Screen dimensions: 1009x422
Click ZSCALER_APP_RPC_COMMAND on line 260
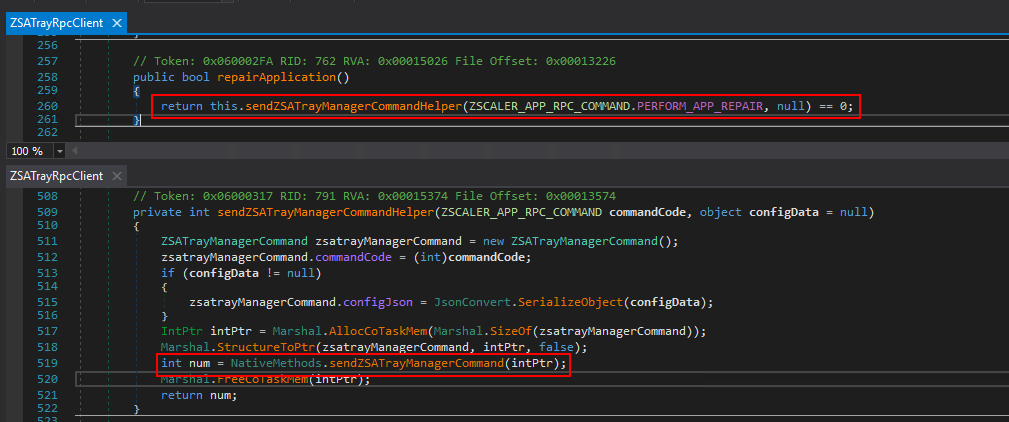click(x=548, y=106)
